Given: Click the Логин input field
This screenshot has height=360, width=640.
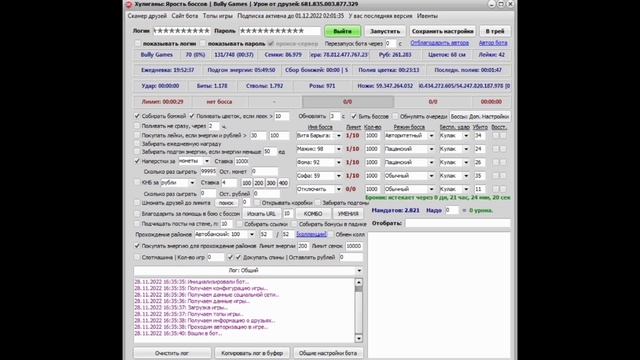Looking at the screenshot, I should 182,31.
